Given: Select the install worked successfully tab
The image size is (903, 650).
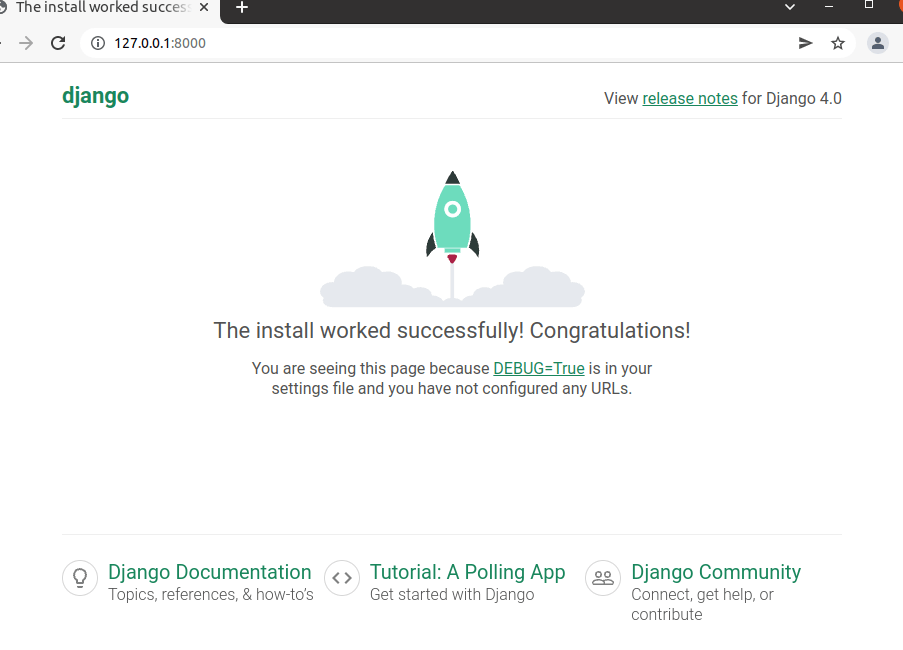Looking at the screenshot, I should (x=100, y=8).
